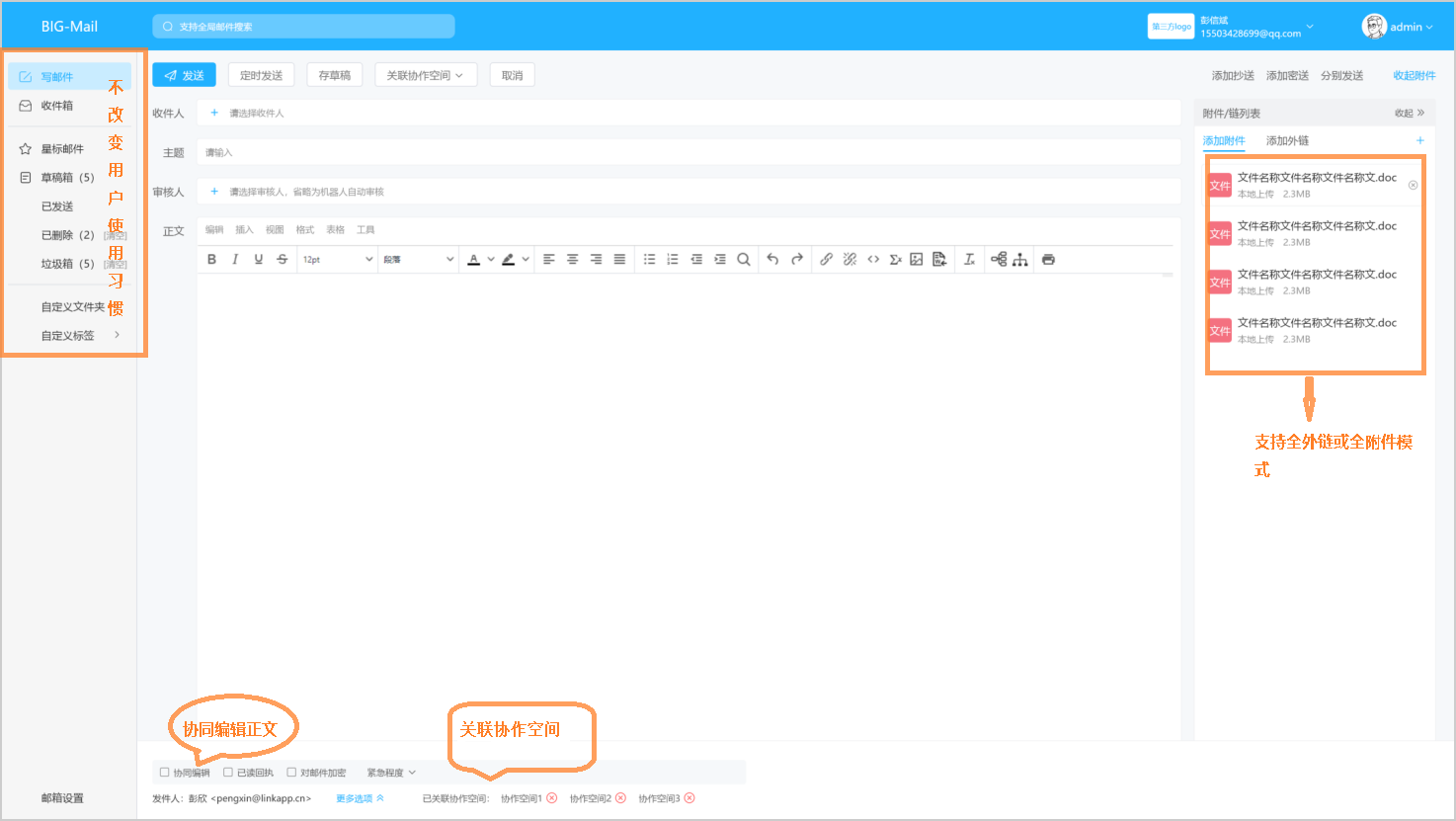Open the 插入 menu in the editor
The image size is (1456, 821).
(x=244, y=230)
